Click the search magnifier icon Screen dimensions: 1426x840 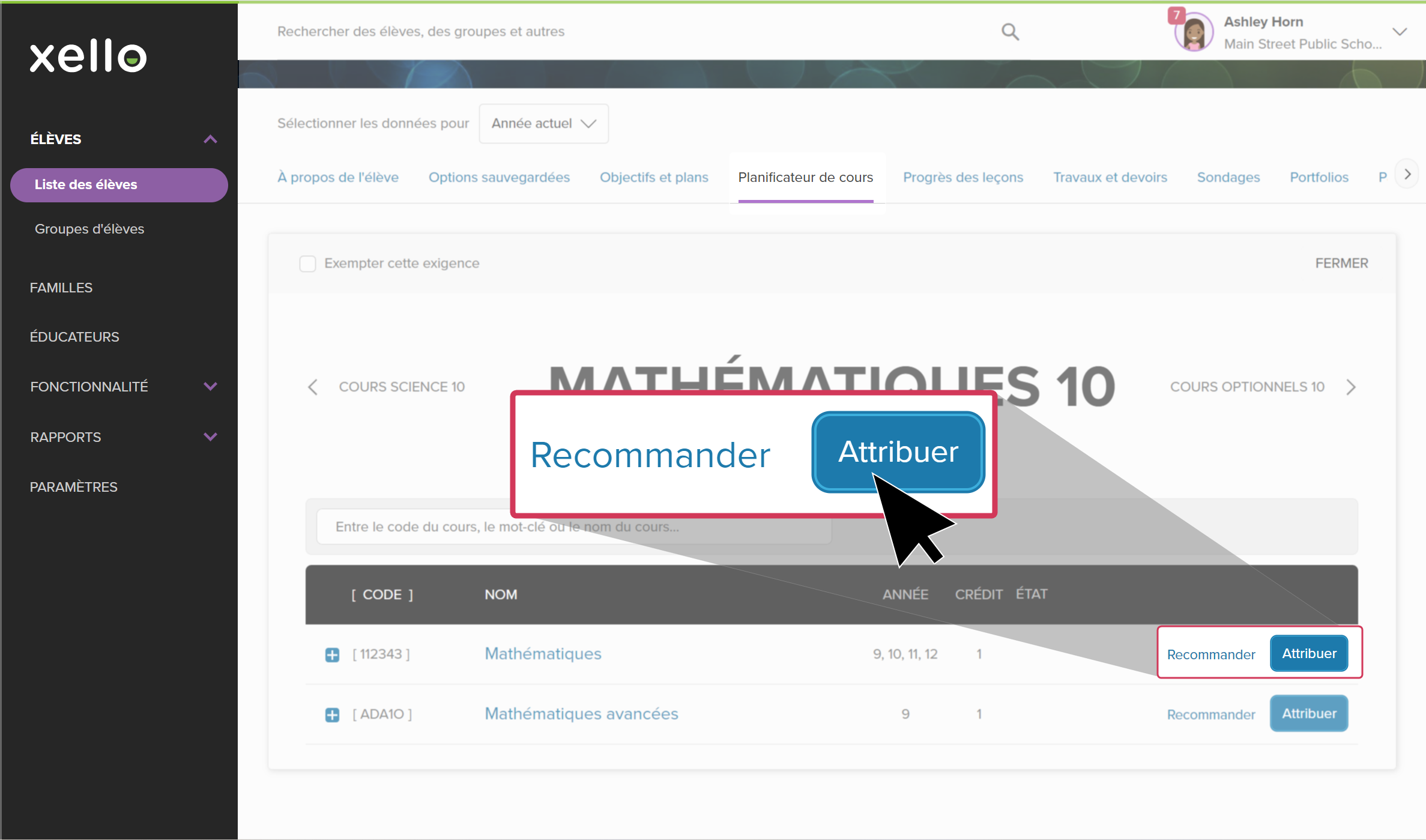point(1010,32)
